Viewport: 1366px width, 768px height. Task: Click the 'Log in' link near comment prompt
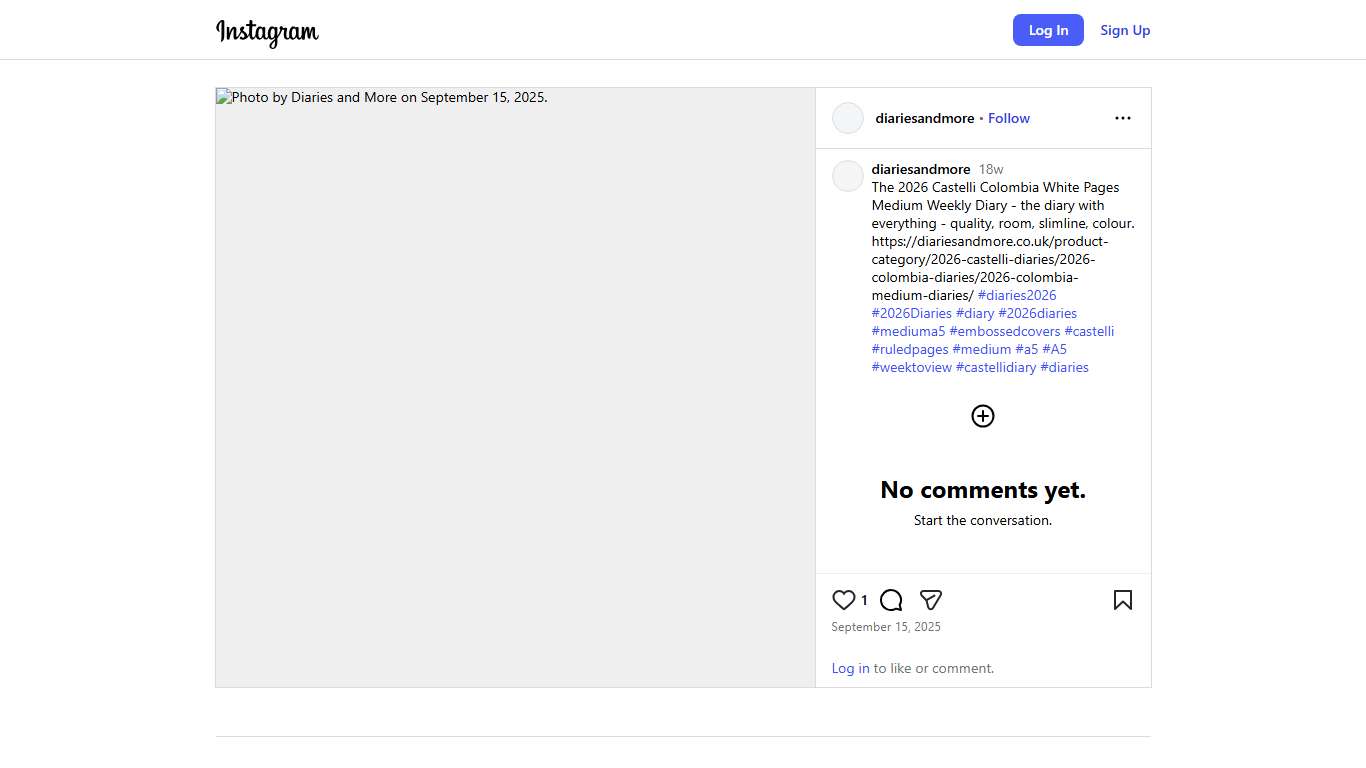click(850, 668)
